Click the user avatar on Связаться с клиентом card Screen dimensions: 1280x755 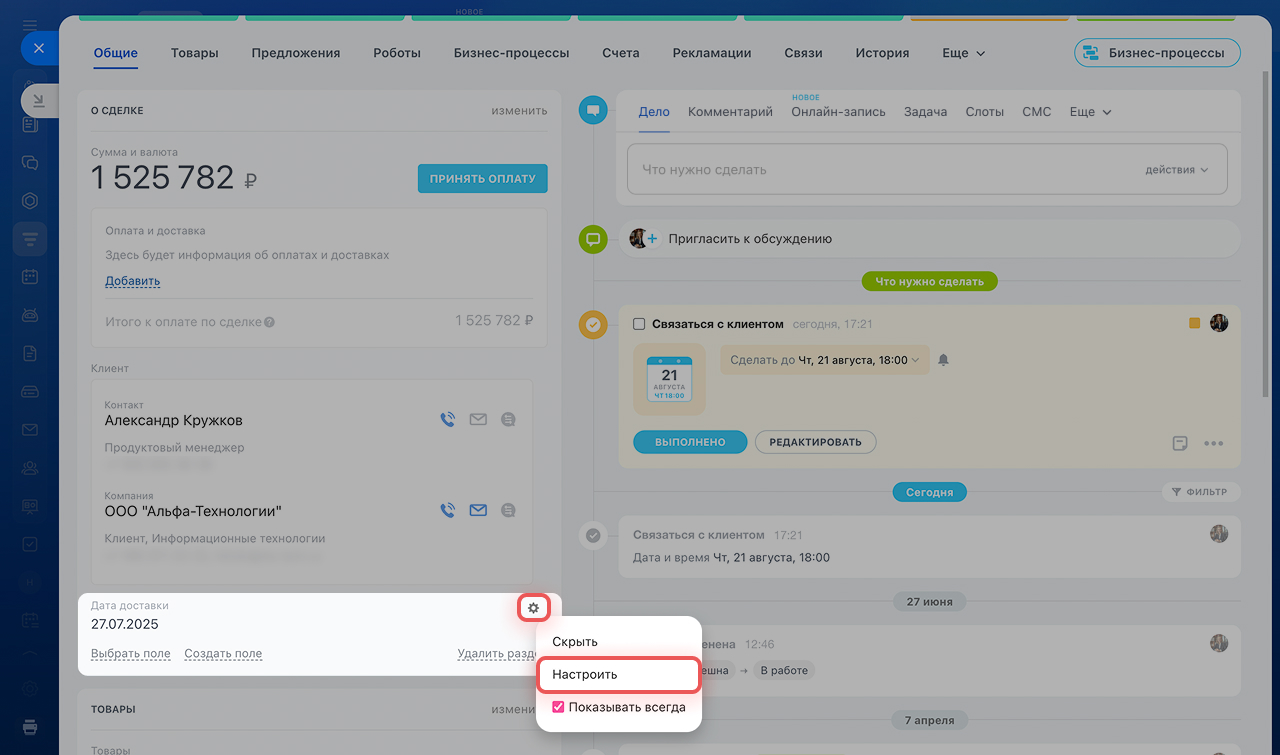pos(1219,323)
